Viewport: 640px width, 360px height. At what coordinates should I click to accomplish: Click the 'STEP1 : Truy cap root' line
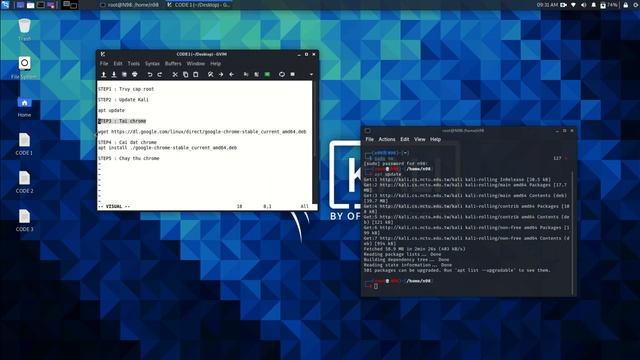(x=126, y=89)
